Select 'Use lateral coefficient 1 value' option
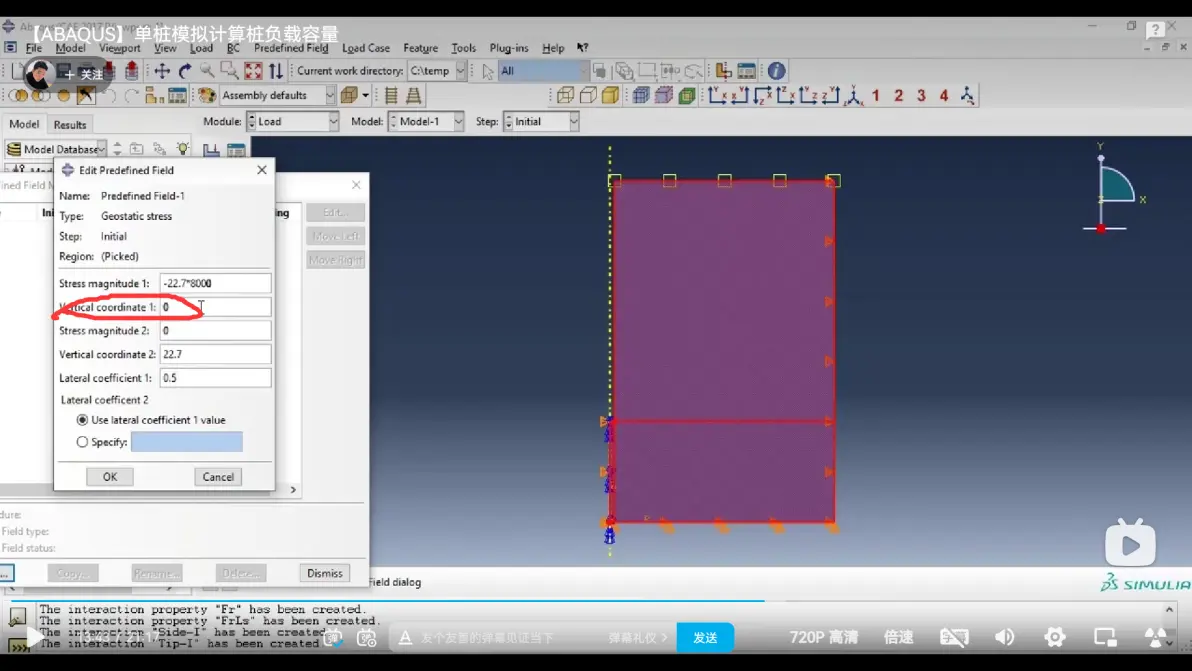 pos(82,419)
